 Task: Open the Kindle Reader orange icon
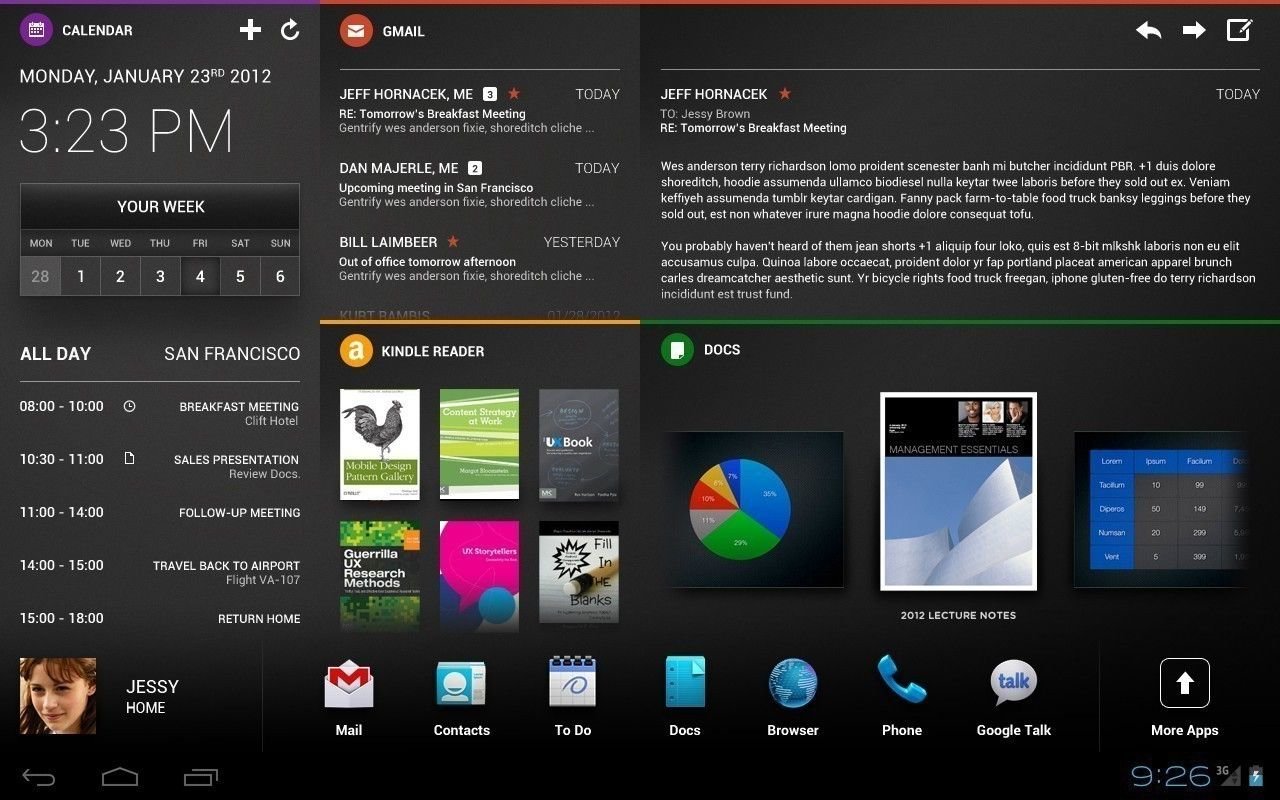coord(356,351)
